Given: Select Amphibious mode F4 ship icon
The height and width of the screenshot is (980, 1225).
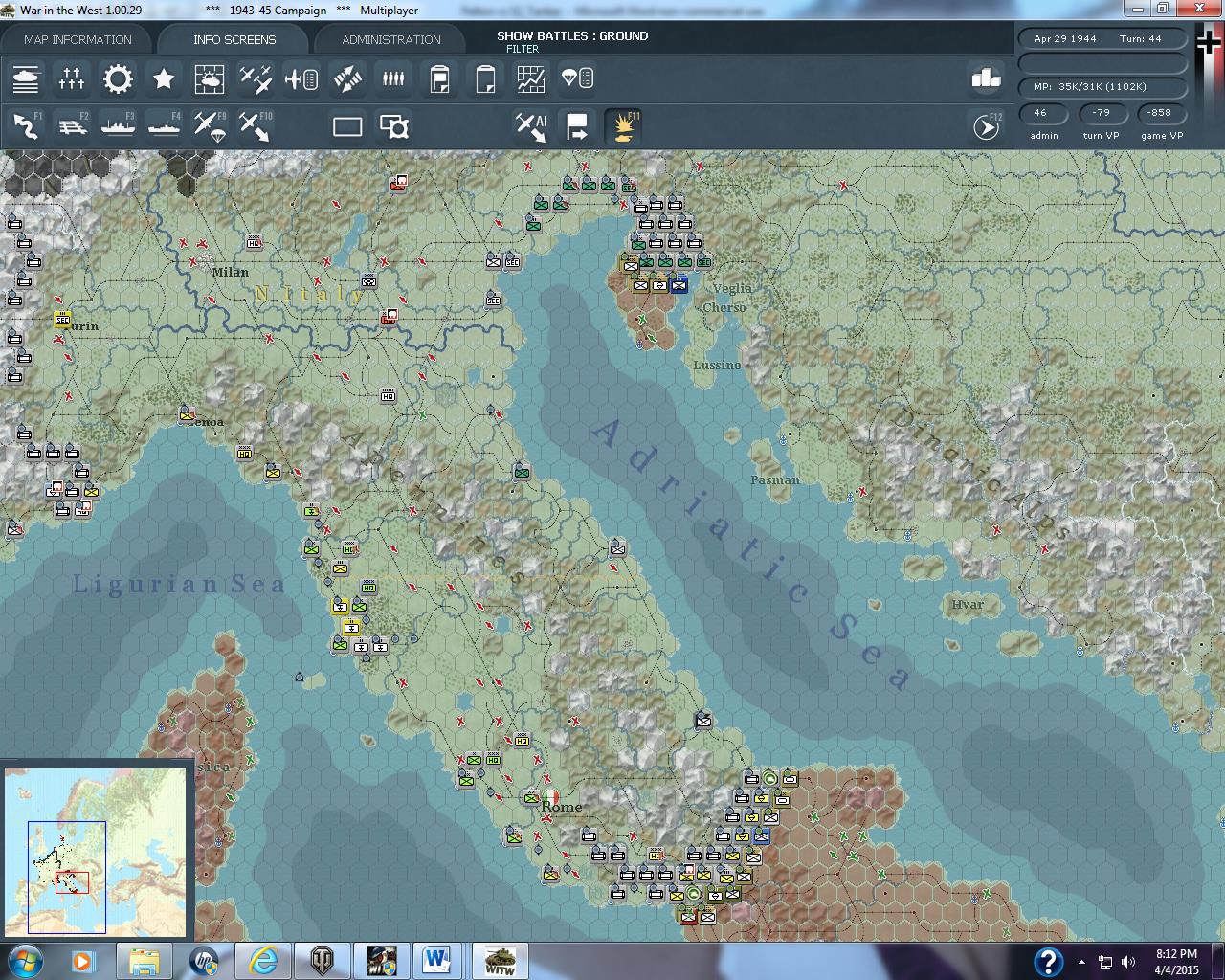Looking at the screenshot, I should coord(164,126).
